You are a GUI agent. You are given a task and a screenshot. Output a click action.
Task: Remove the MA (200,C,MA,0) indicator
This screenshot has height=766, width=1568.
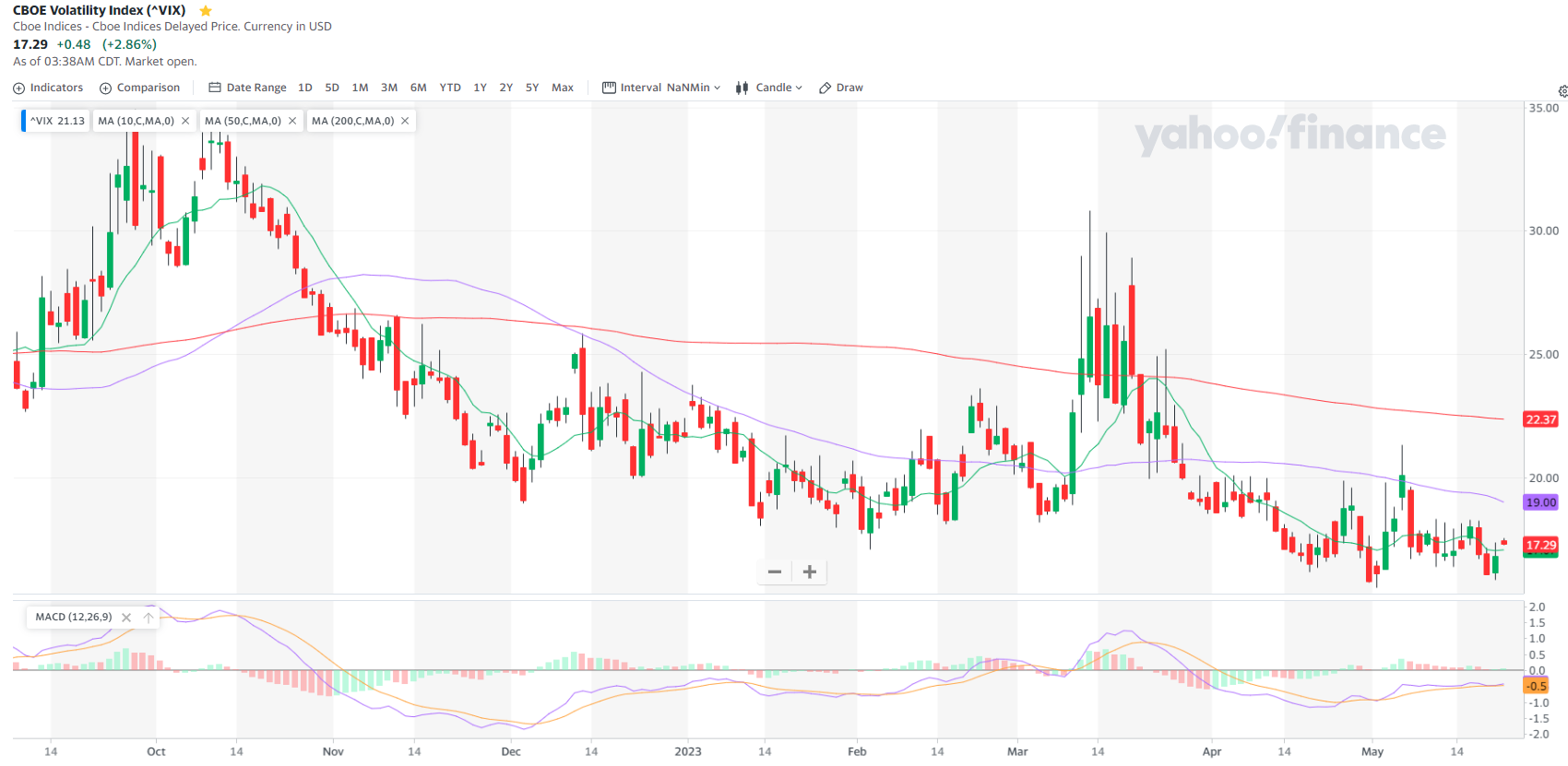tap(405, 121)
